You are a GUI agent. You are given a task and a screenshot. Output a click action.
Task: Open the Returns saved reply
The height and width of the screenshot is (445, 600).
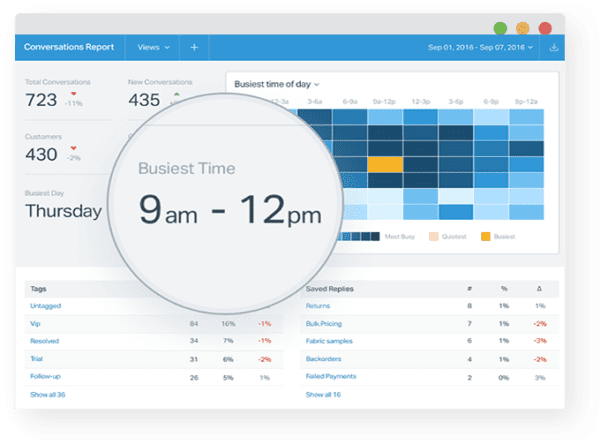click(318, 306)
